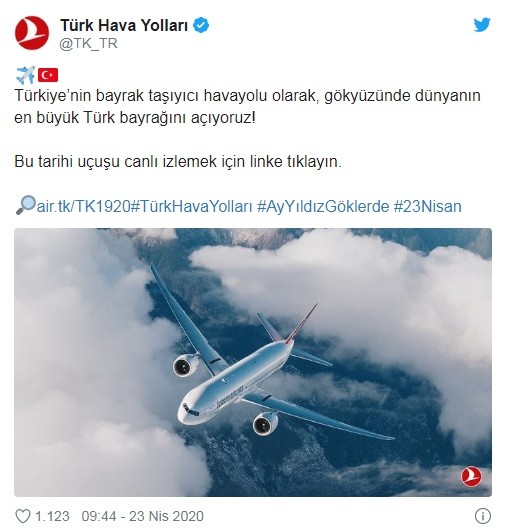Viewport: 509px width, 531px height.
Task: Click the Turkish flag emoji
Action: 48,75
